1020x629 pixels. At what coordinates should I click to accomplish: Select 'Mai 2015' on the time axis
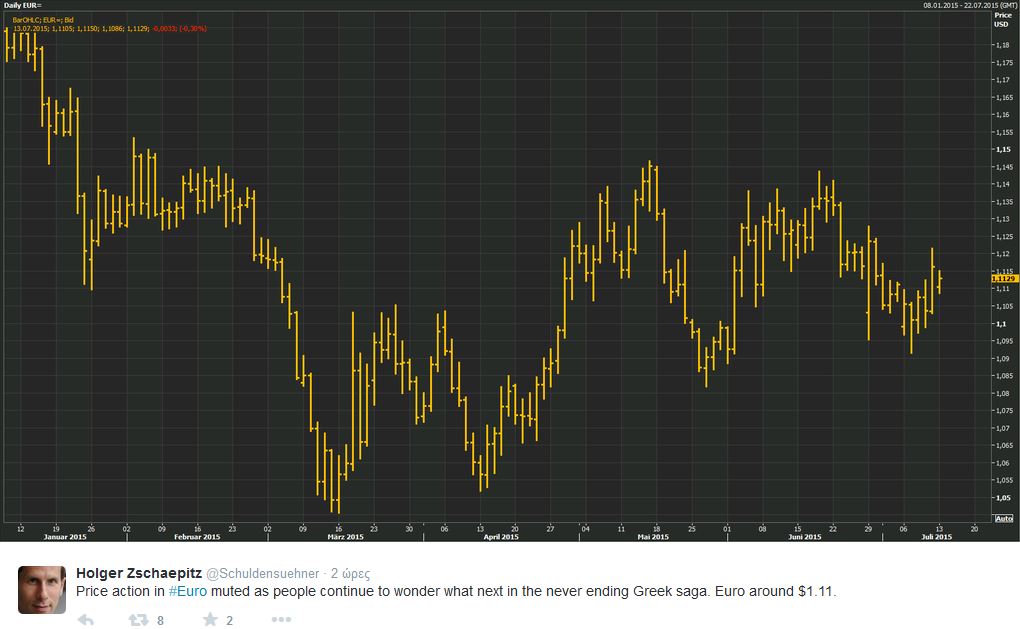650,537
